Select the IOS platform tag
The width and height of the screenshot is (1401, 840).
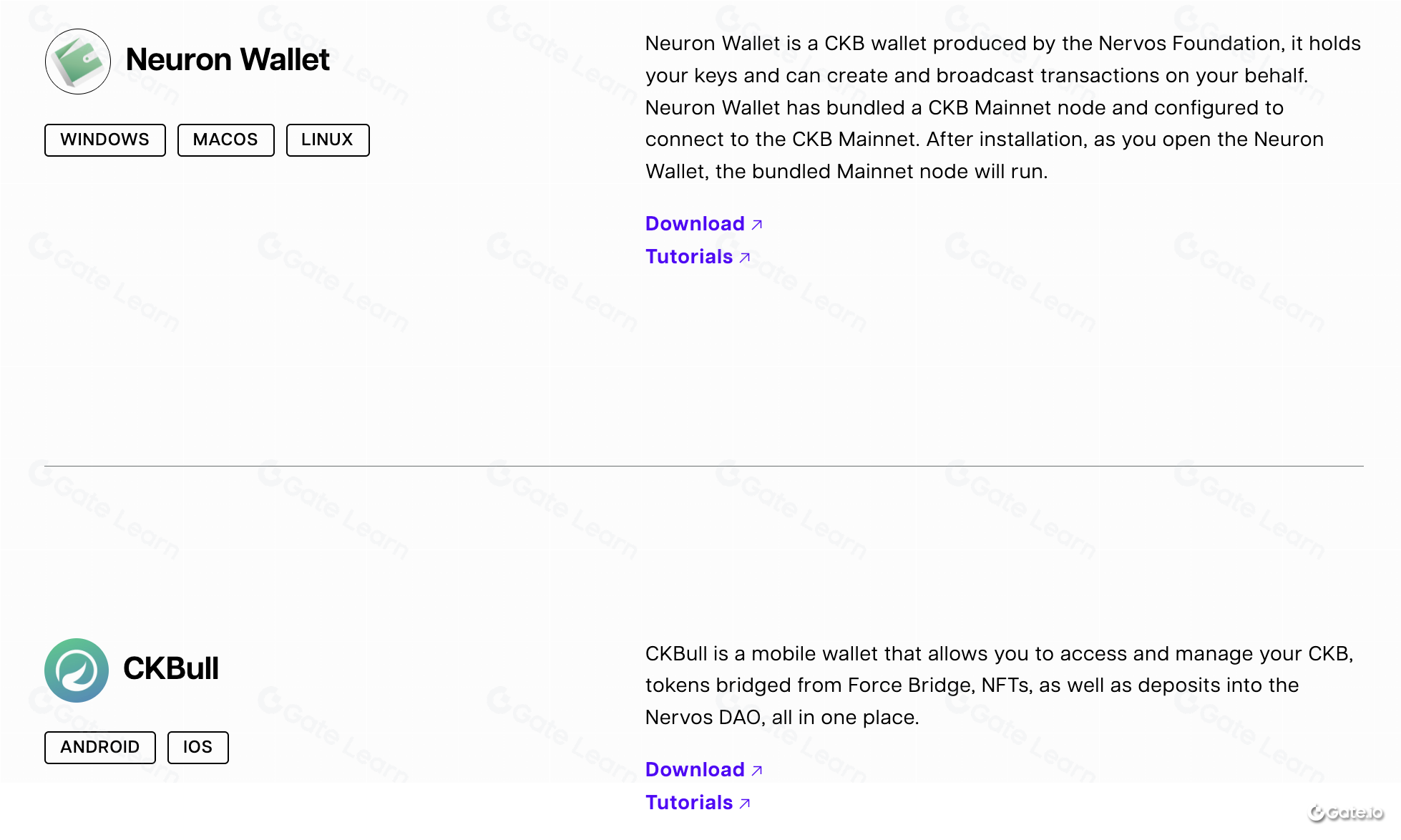click(198, 748)
